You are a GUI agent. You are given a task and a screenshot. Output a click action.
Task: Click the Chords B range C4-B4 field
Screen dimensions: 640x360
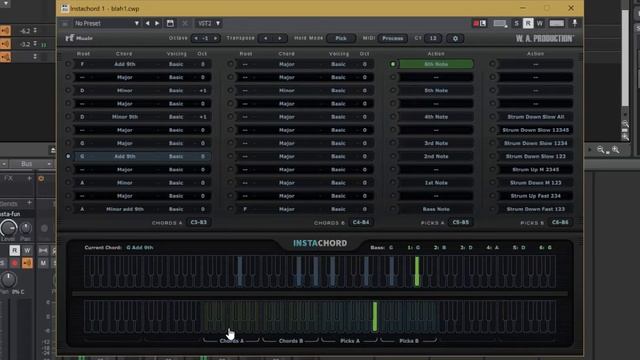click(x=361, y=222)
